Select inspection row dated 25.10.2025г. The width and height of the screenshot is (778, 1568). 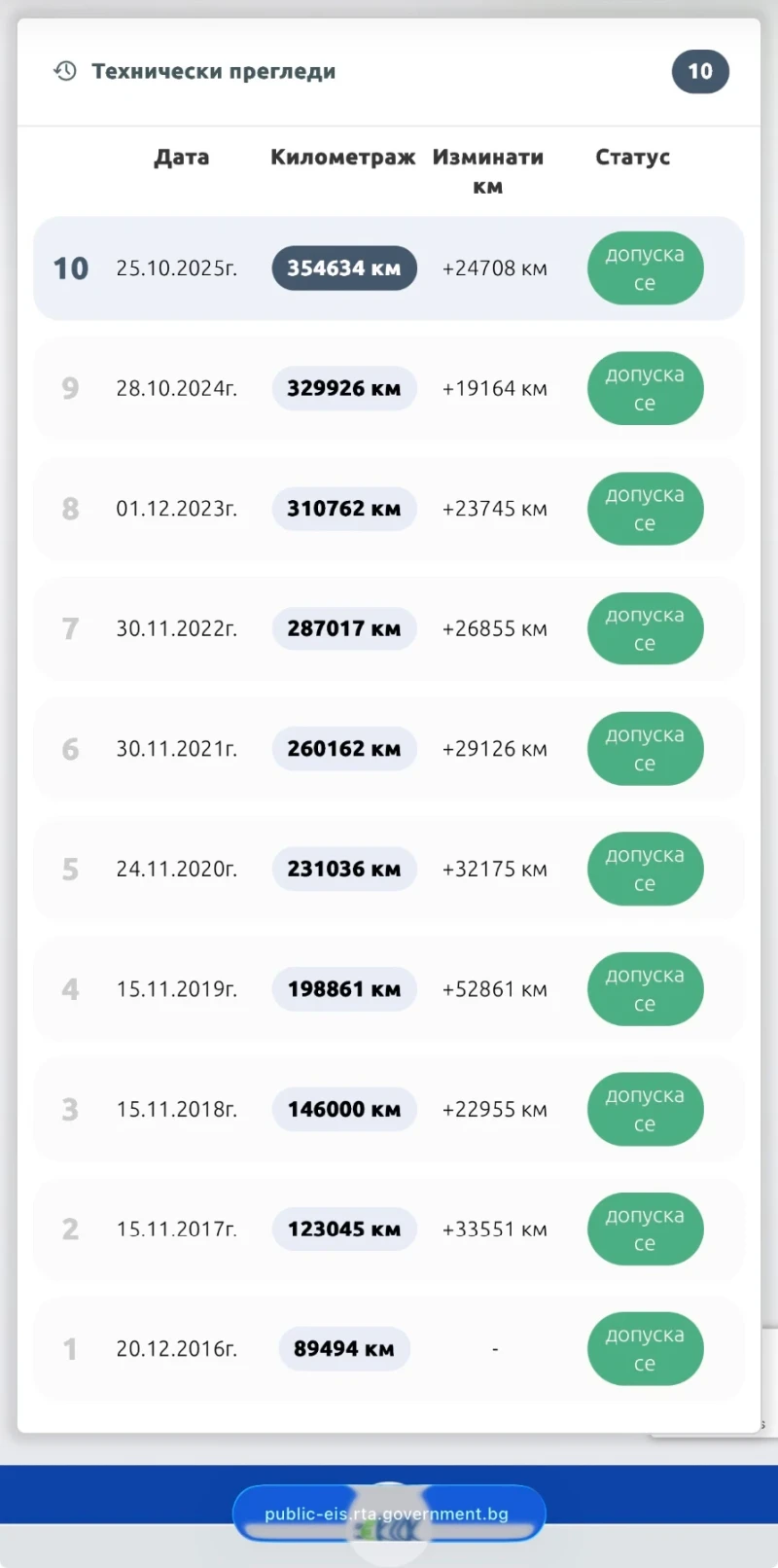click(x=176, y=268)
